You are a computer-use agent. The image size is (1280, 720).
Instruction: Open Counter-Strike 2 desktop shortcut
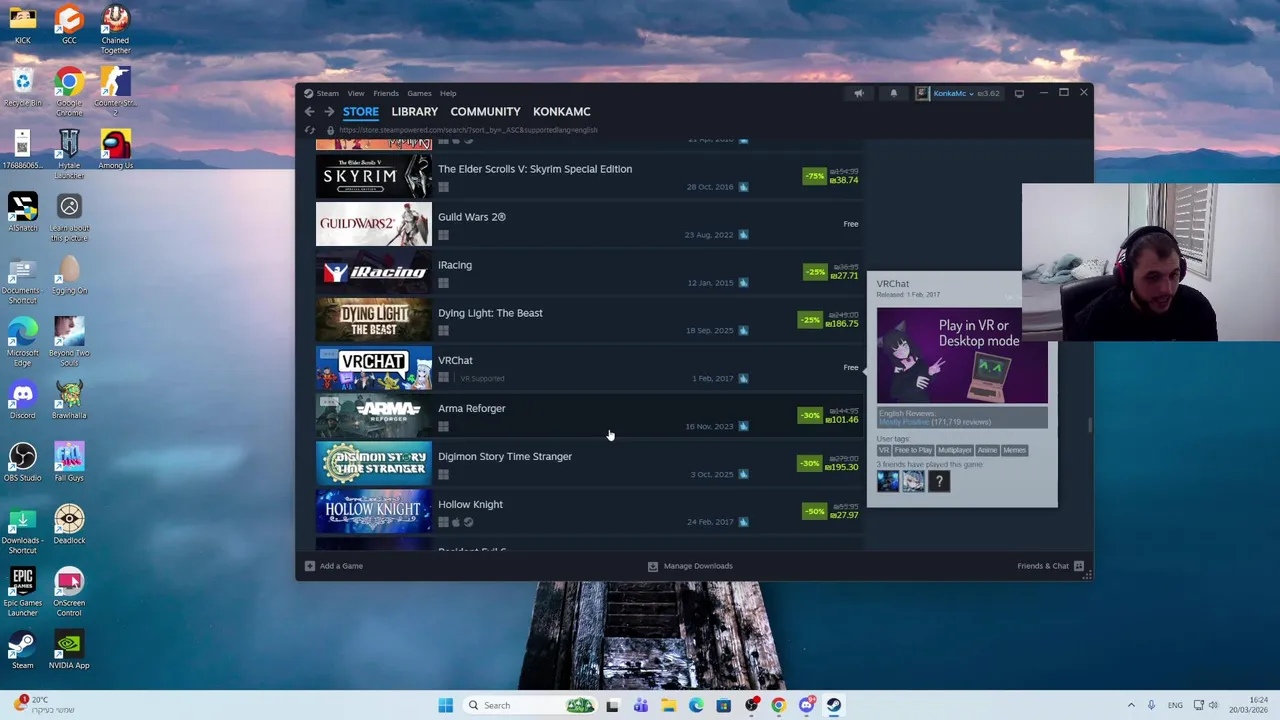point(115,93)
